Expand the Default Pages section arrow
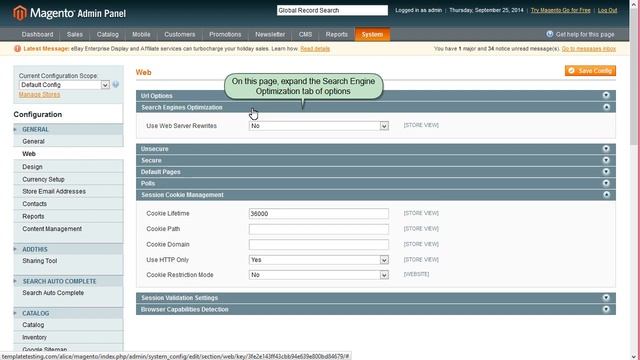The image size is (640, 360). pos(606,171)
